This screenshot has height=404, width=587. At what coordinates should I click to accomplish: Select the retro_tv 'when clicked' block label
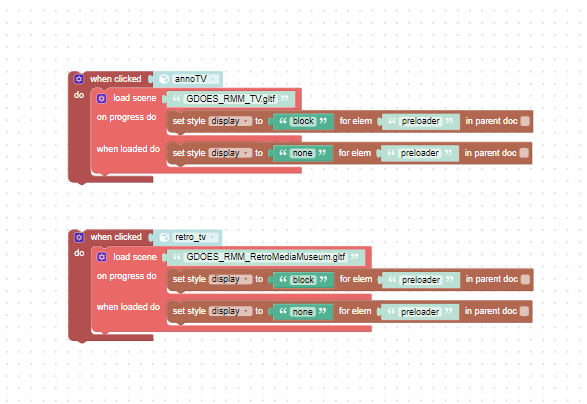tap(116, 237)
